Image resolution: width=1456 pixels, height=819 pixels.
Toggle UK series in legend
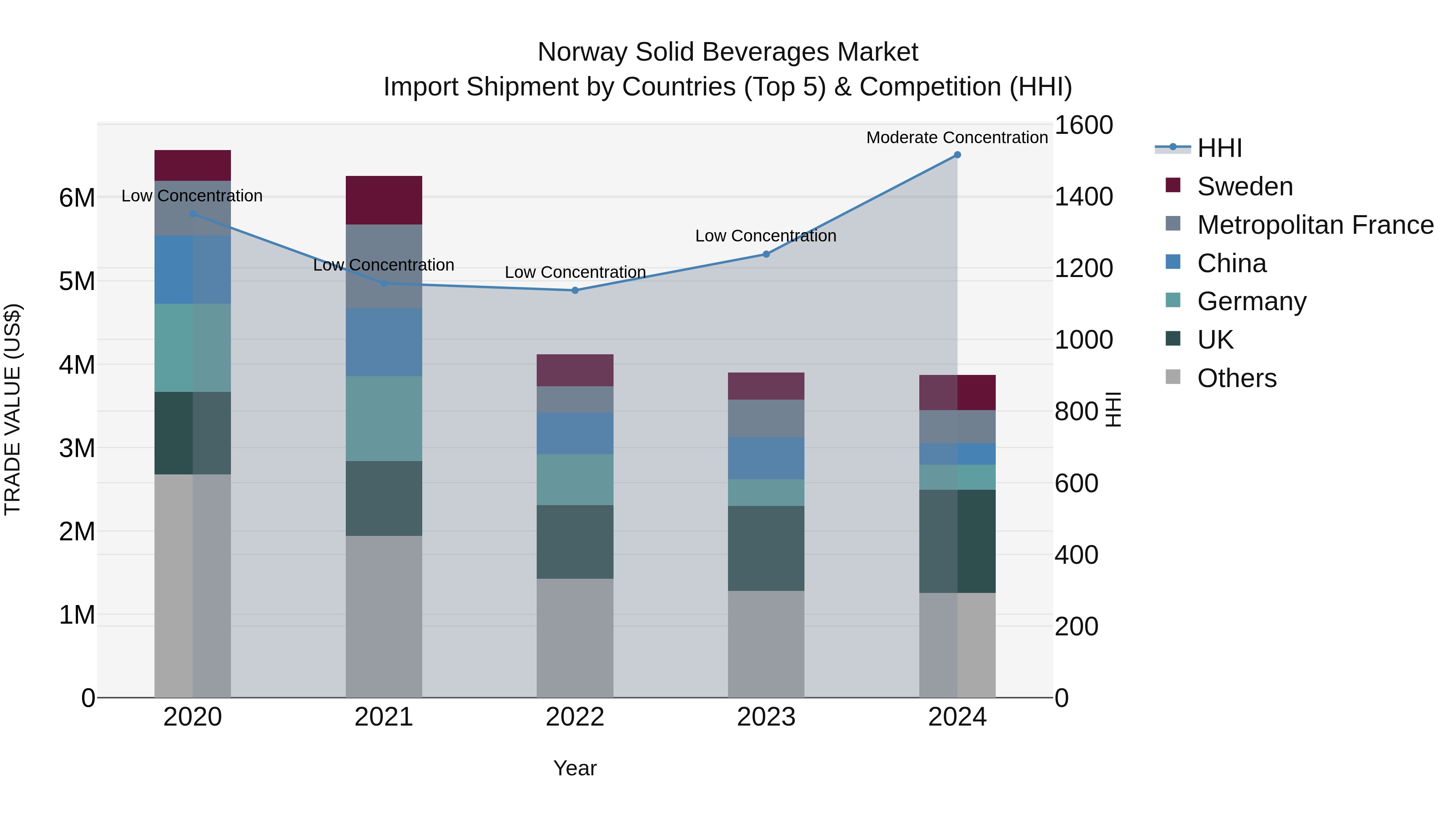1200,339
